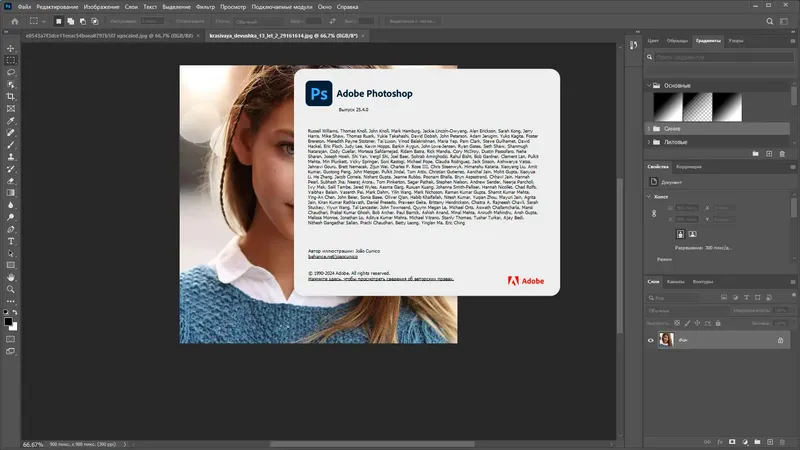Image resolution: width=800 pixels, height=450 pixels.
Task: Expand the Синие gradient group
Action: tap(649, 129)
